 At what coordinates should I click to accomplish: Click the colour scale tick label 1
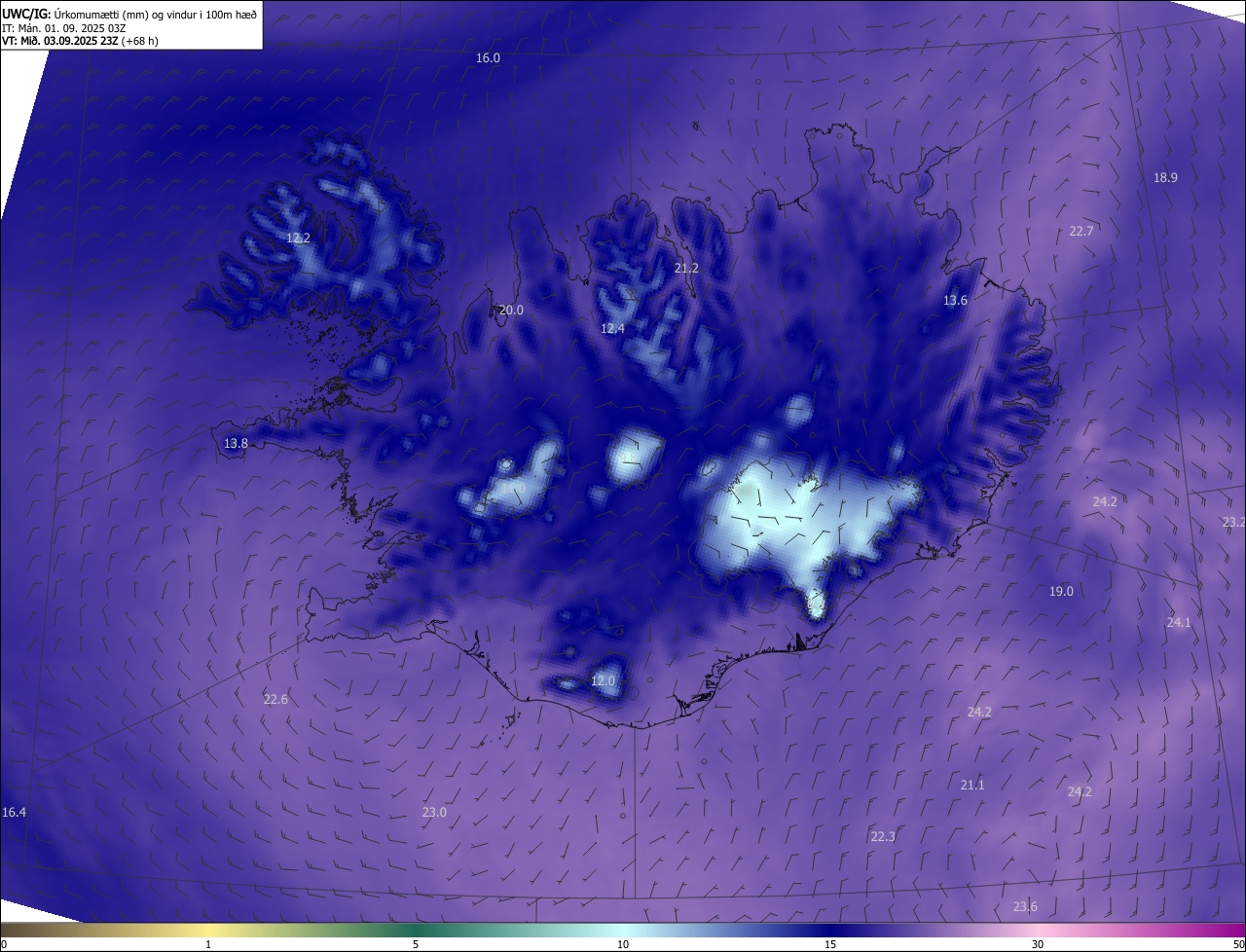[x=208, y=944]
